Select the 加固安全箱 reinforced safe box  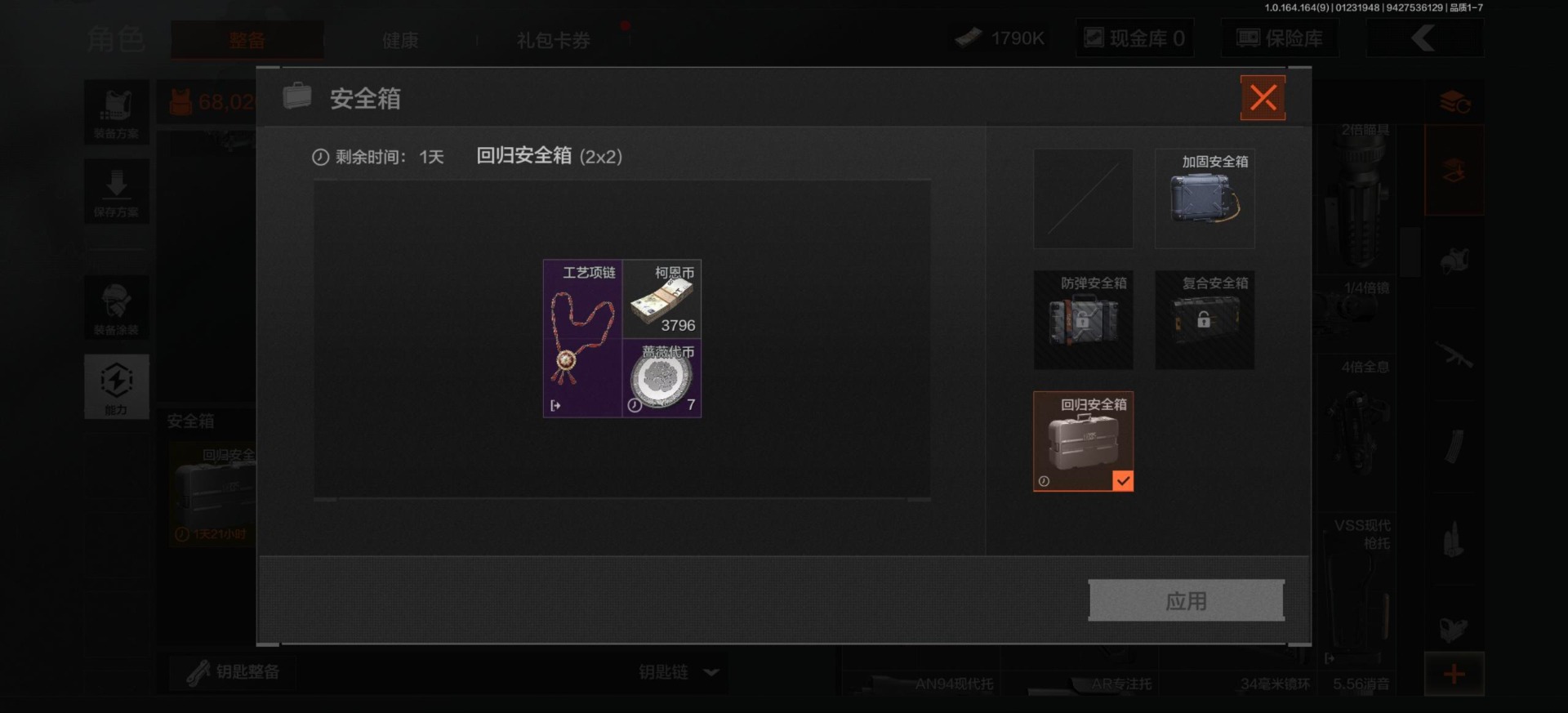1205,198
